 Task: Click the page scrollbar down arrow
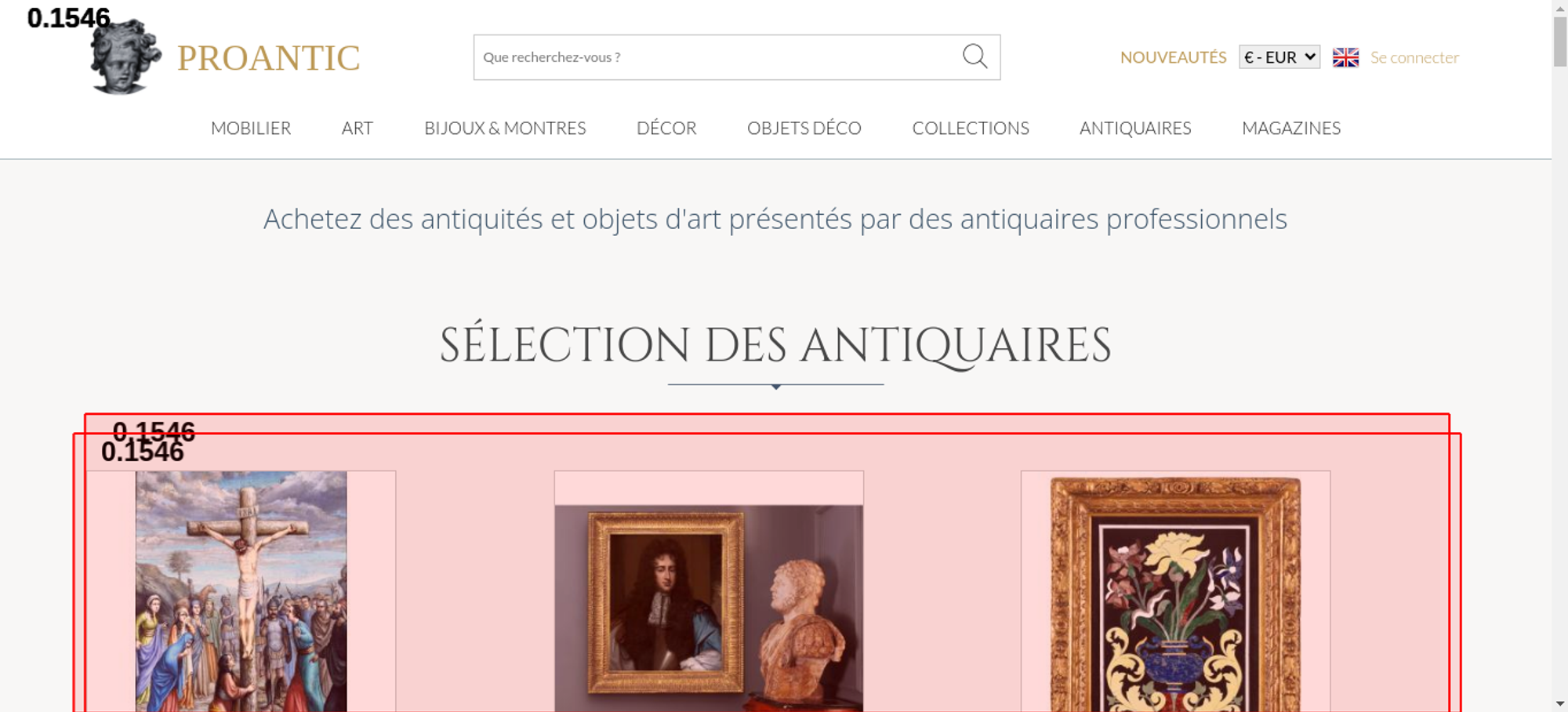[x=1560, y=703]
